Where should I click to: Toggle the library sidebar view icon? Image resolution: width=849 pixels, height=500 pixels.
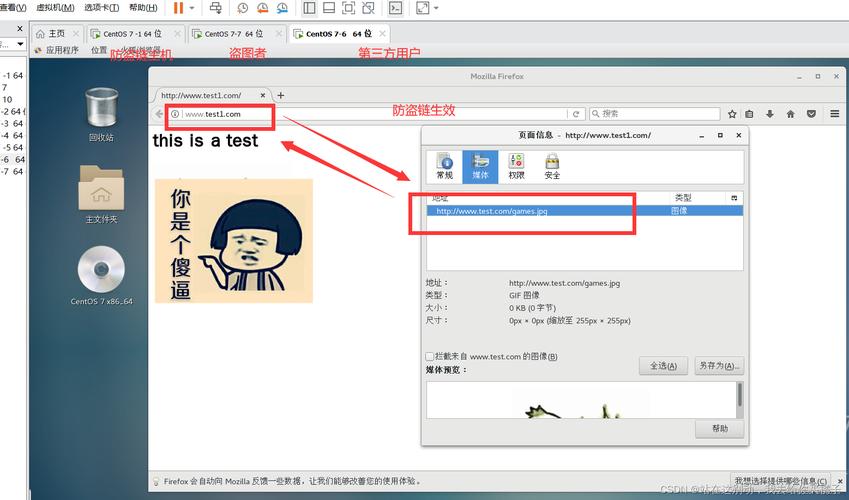pos(309,8)
